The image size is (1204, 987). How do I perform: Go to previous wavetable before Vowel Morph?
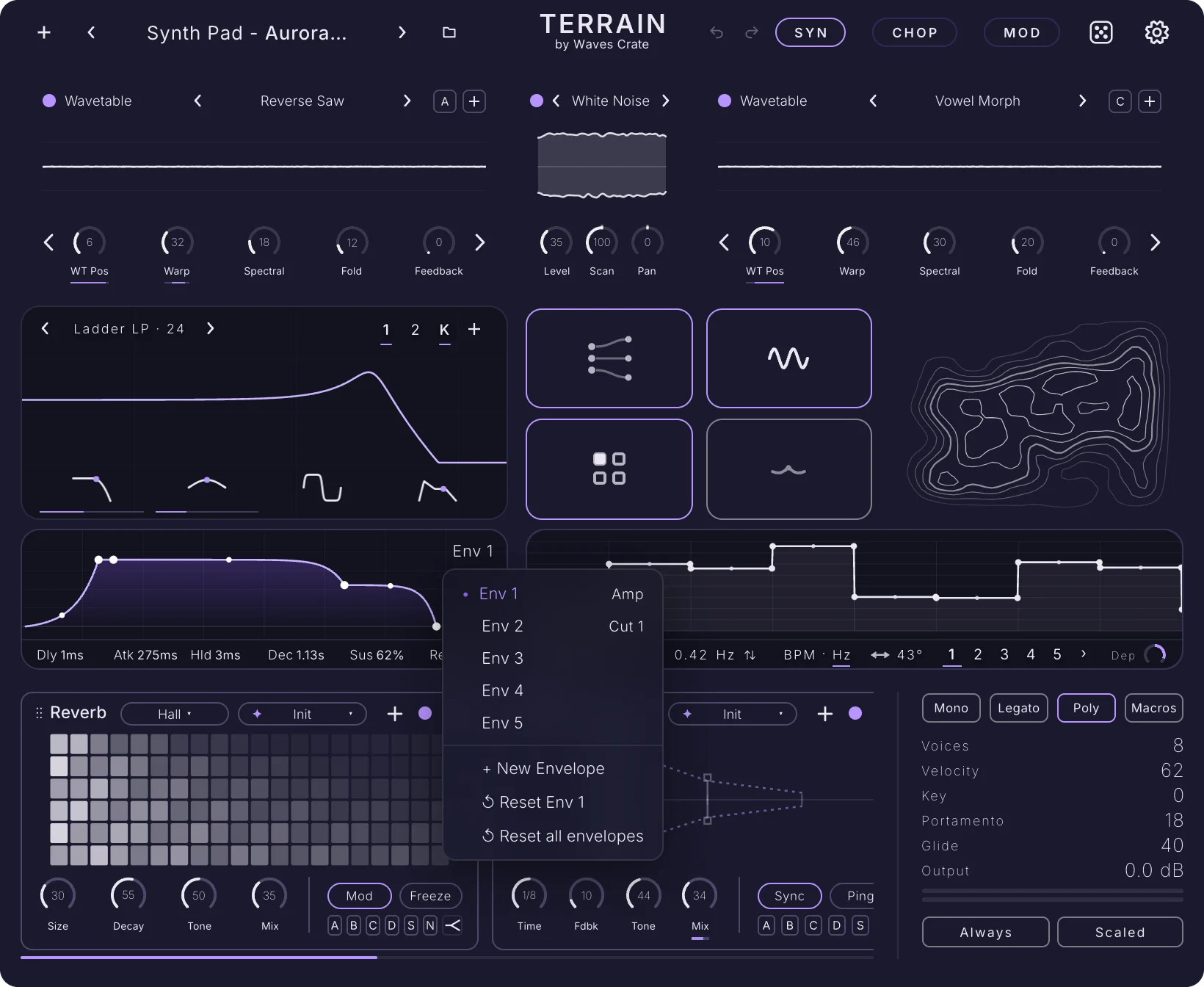pos(873,101)
